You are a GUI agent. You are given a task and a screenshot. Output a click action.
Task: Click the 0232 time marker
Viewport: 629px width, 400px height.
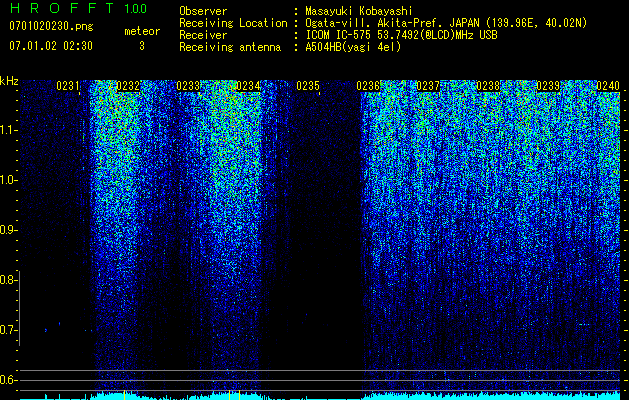tap(128, 86)
